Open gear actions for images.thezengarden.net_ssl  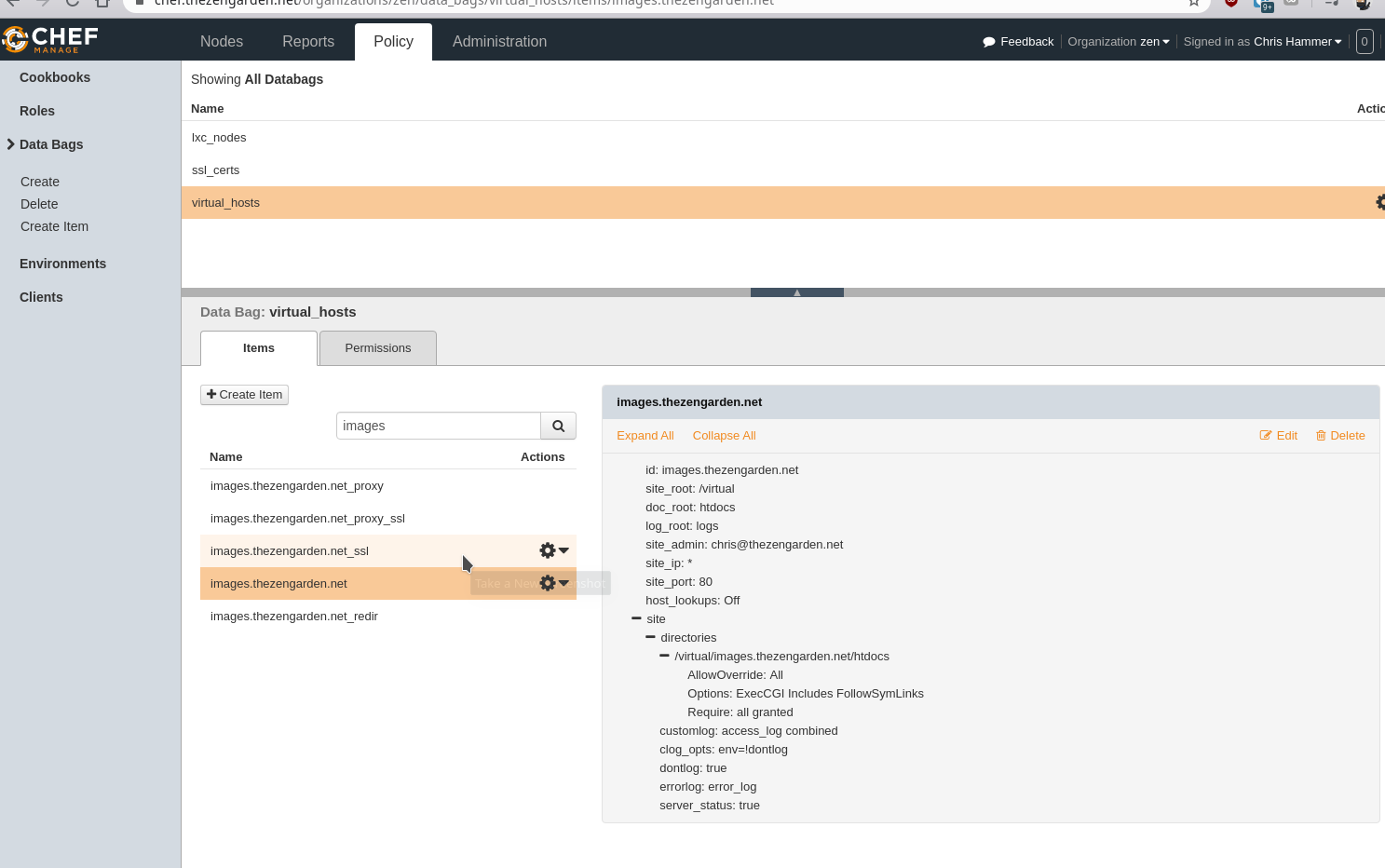(x=554, y=550)
